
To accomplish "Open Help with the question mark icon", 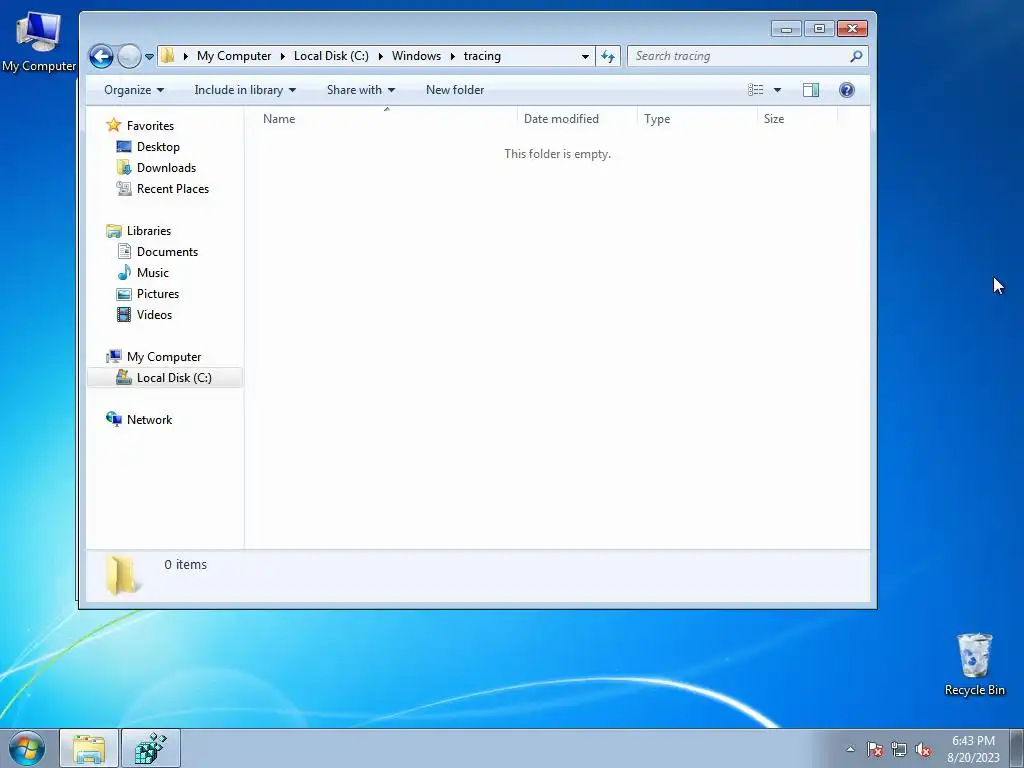I will click(846, 90).
